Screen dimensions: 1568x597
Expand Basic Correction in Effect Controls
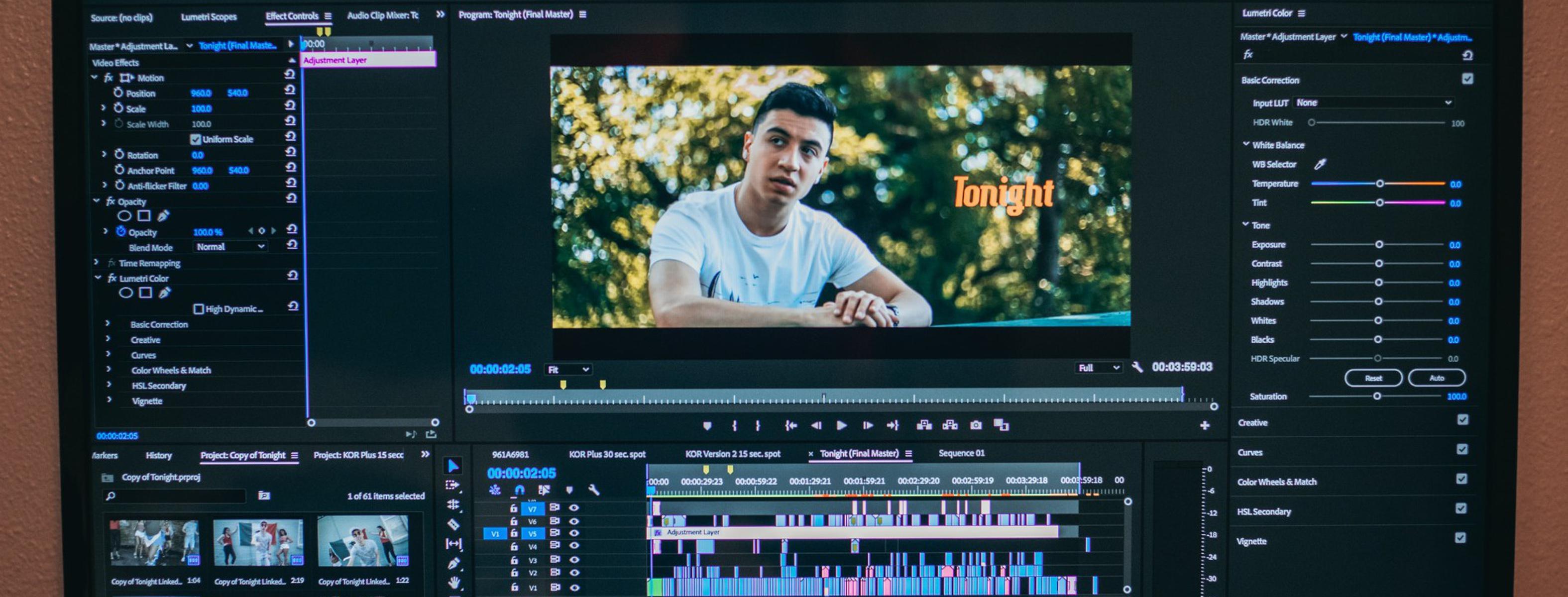point(108,323)
